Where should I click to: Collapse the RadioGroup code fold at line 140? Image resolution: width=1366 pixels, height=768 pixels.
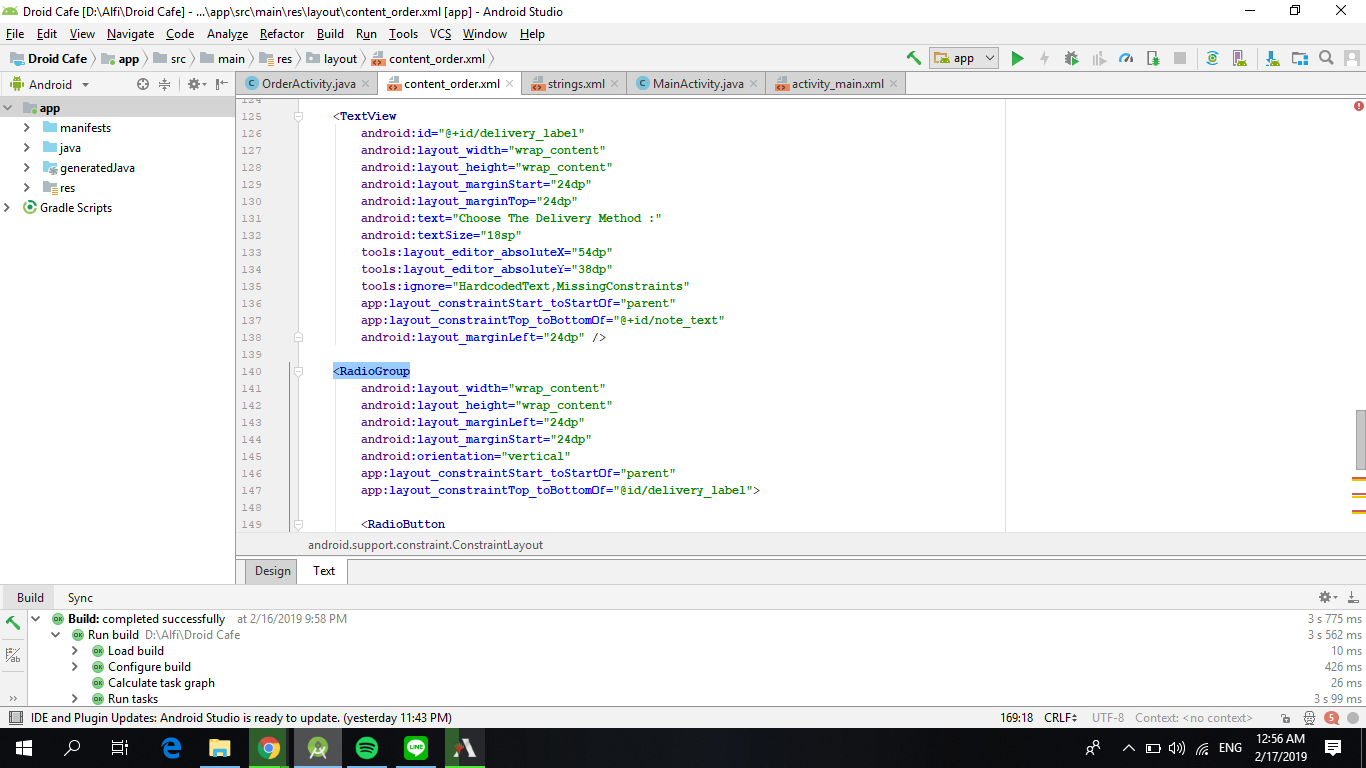click(x=297, y=371)
